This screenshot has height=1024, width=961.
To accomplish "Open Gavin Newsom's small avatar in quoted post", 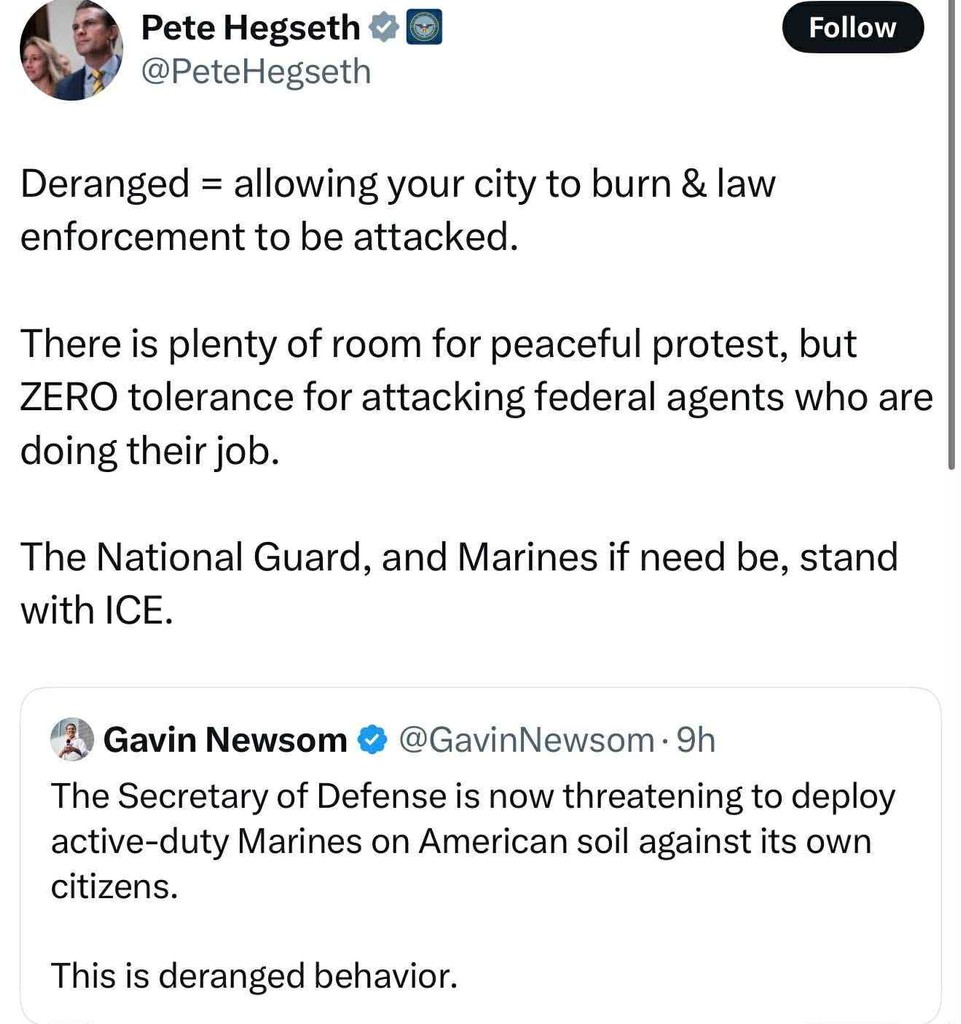I will [x=72, y=740].
